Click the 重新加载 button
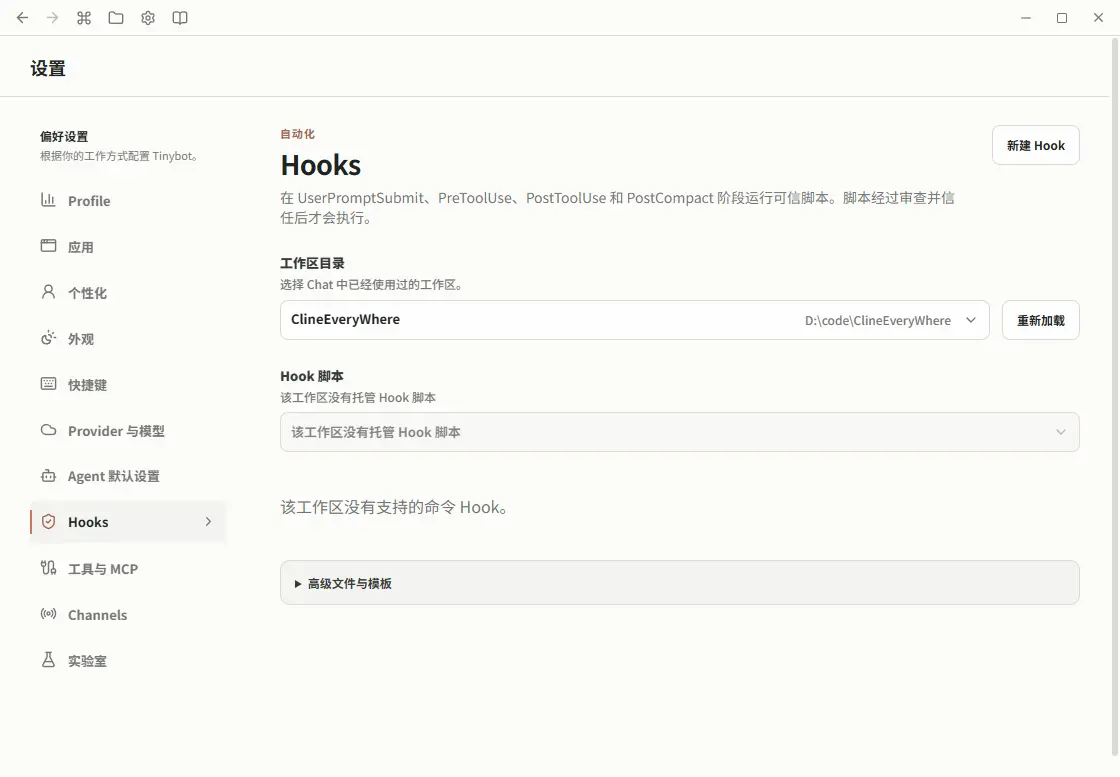The image size is (1120, 777). 1040,320
